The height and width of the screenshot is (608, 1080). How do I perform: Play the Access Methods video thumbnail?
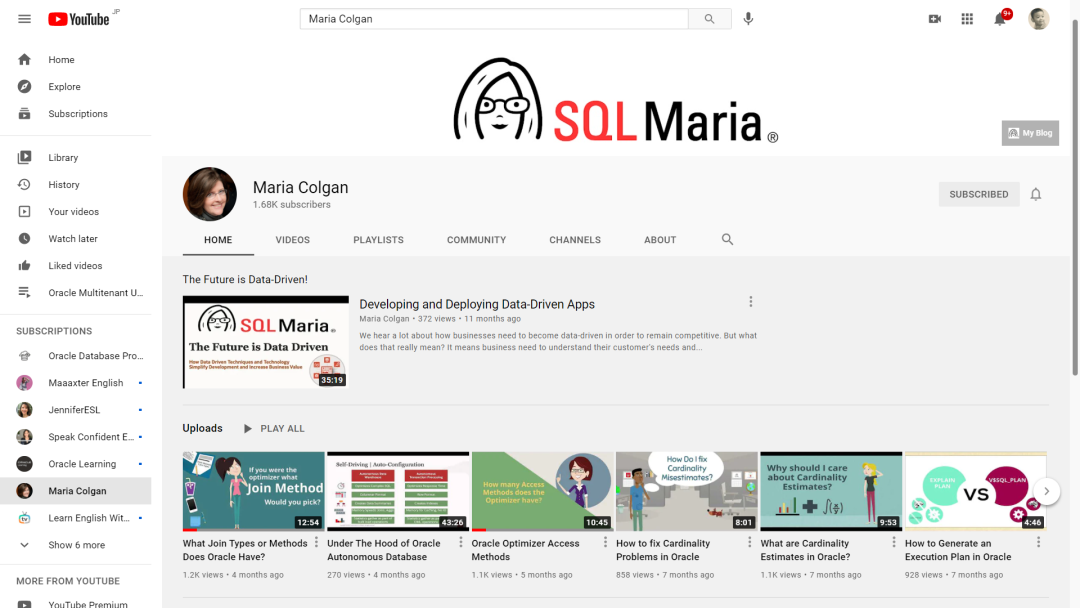(x=542, y=491)
